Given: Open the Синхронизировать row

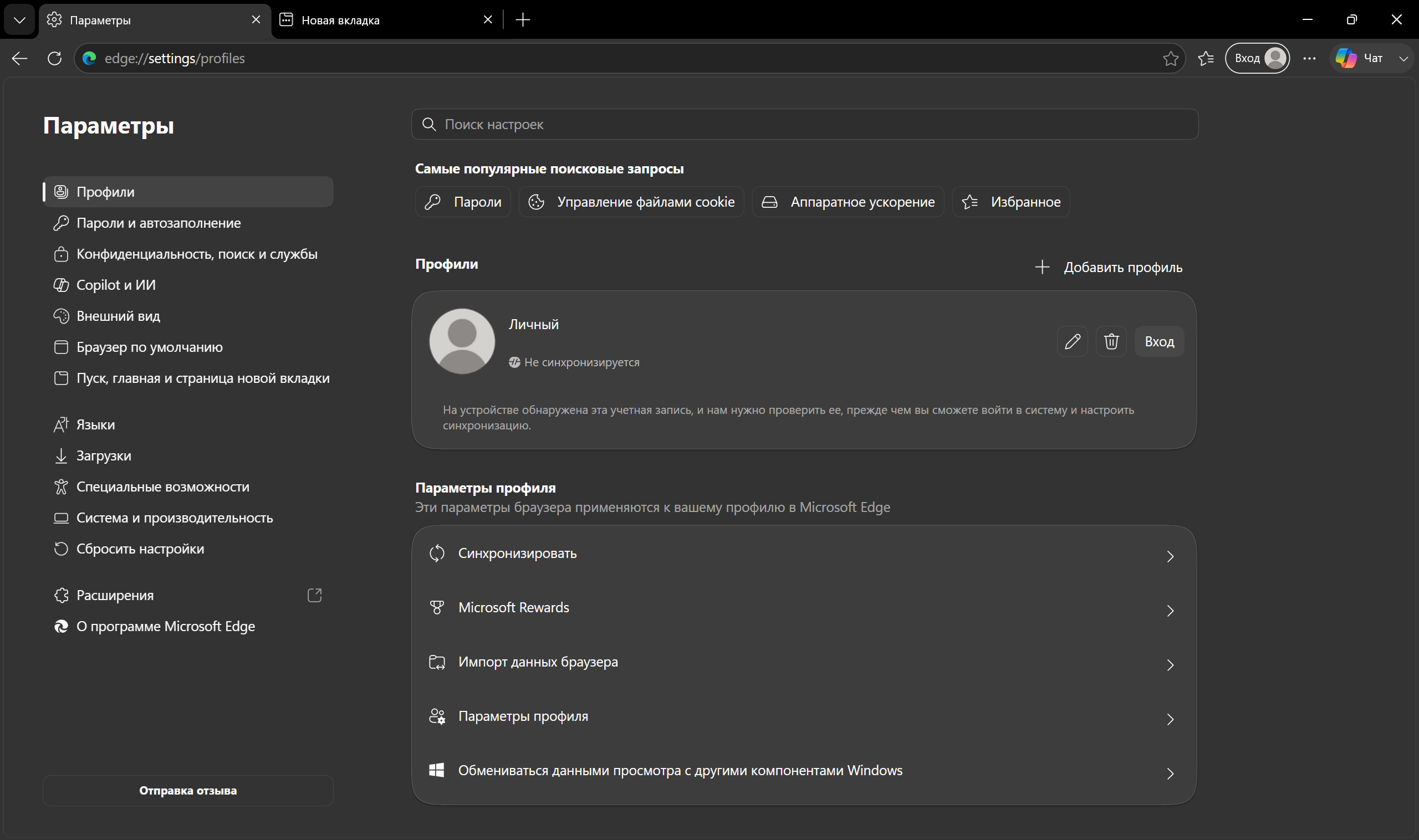Looking at the screenshot, I should (804, 554).
